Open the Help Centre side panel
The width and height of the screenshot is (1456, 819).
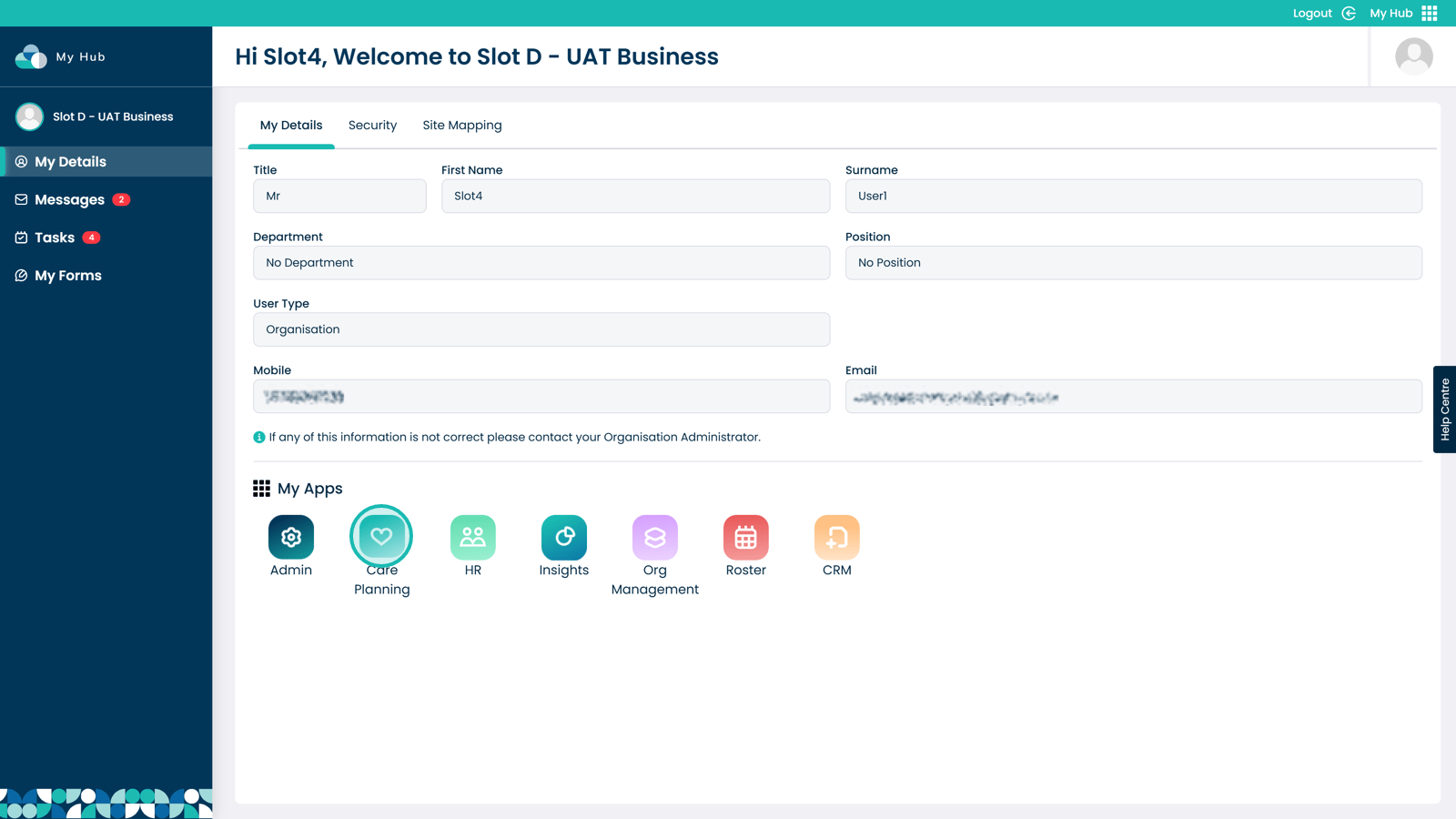coord(1444,409)
